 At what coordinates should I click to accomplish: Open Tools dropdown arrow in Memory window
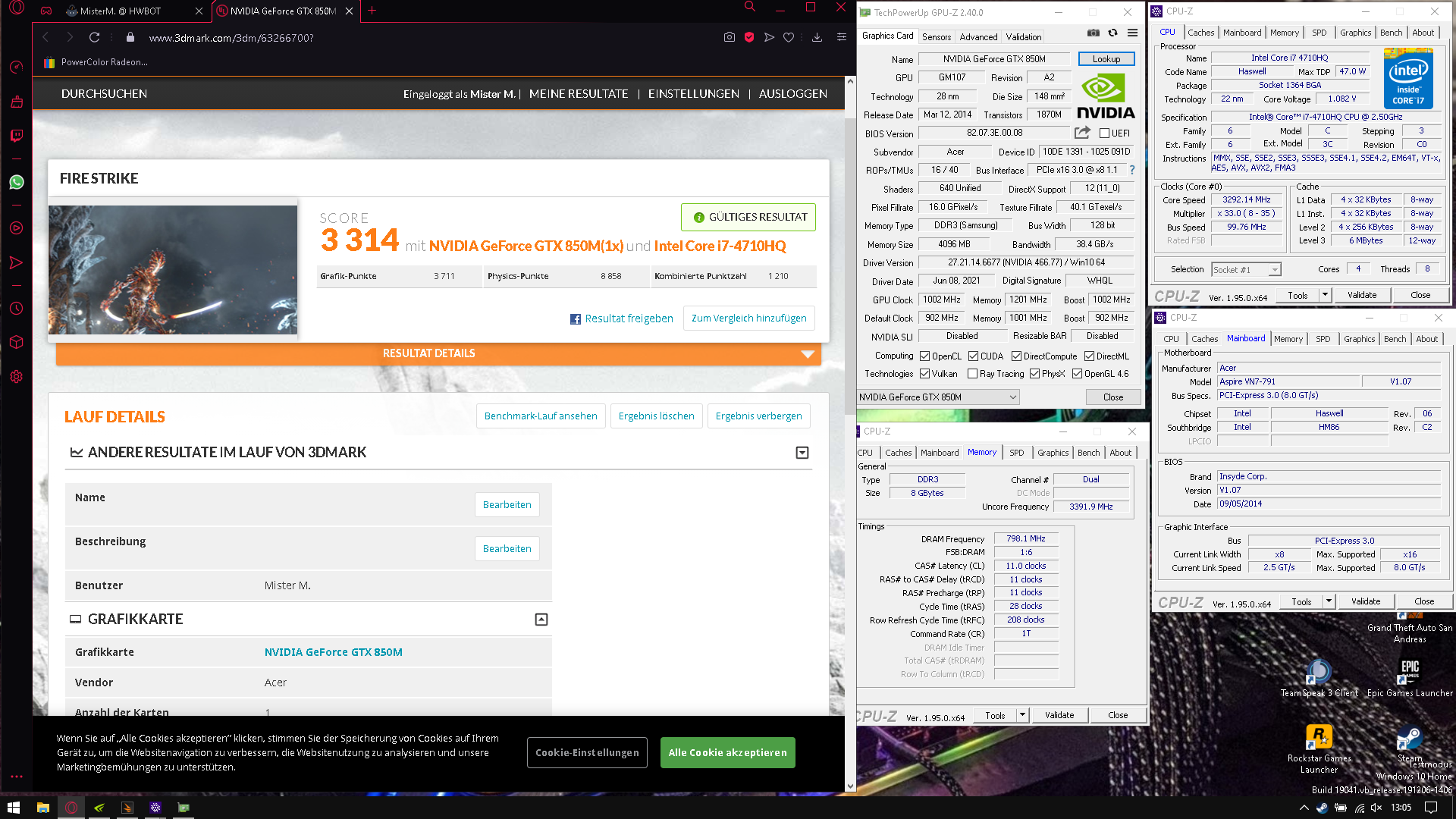click(x=1022, y=715)
